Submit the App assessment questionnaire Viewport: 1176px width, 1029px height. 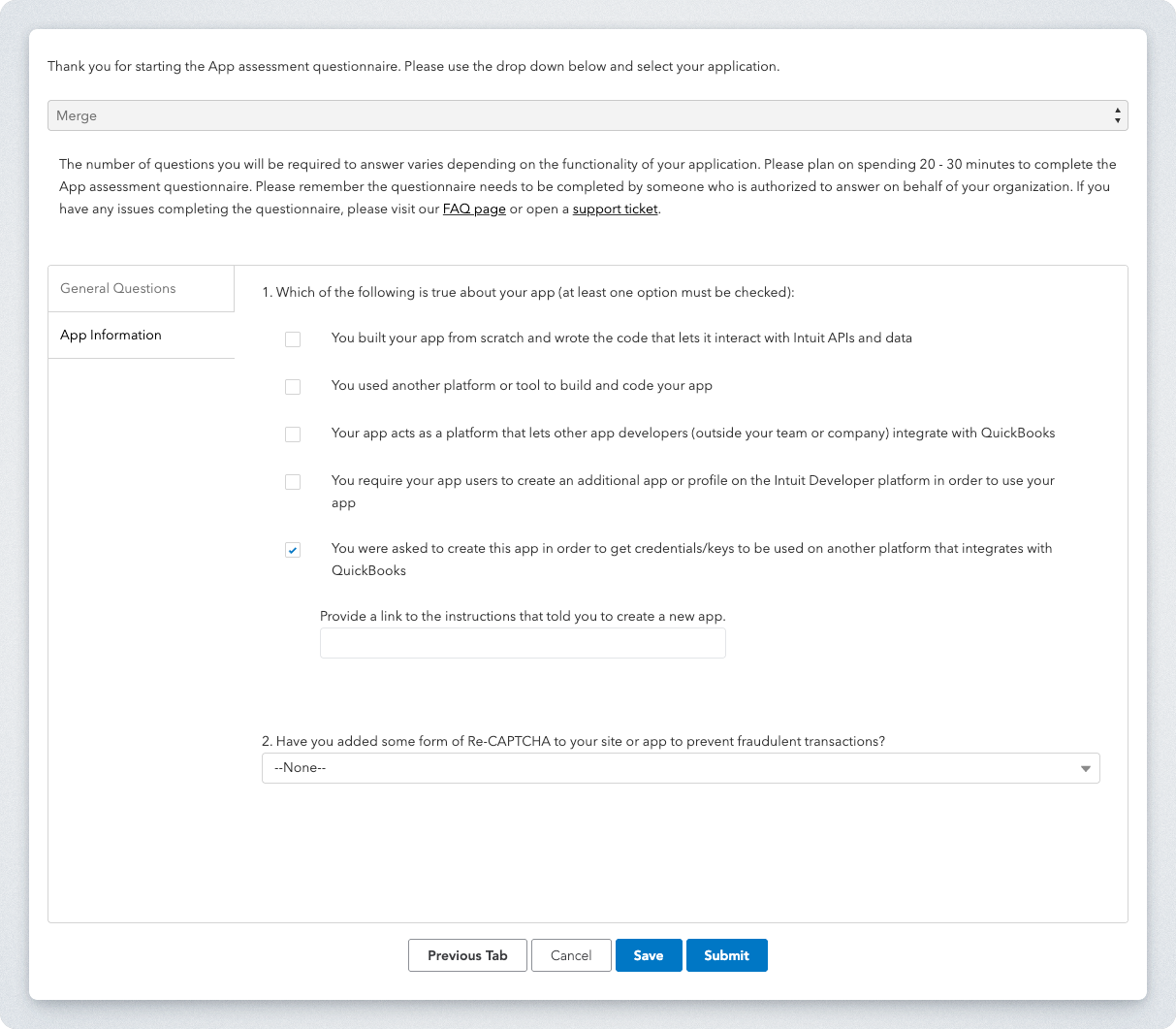tap(727, 955)
